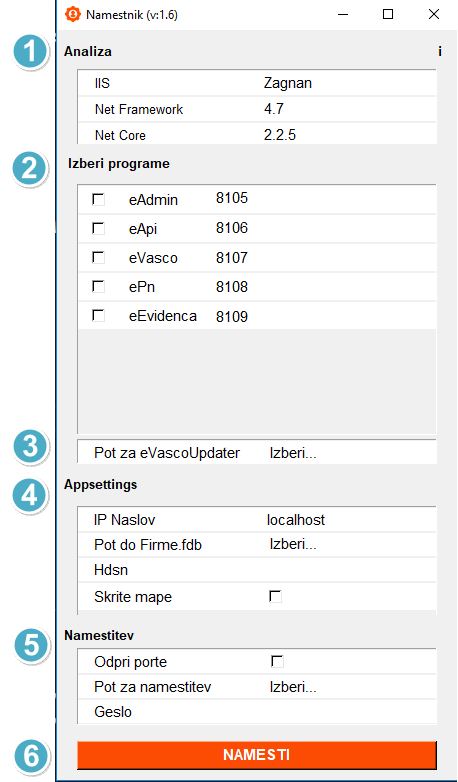Open the info "i" icon beside Analiza

[x=440, y=51]
